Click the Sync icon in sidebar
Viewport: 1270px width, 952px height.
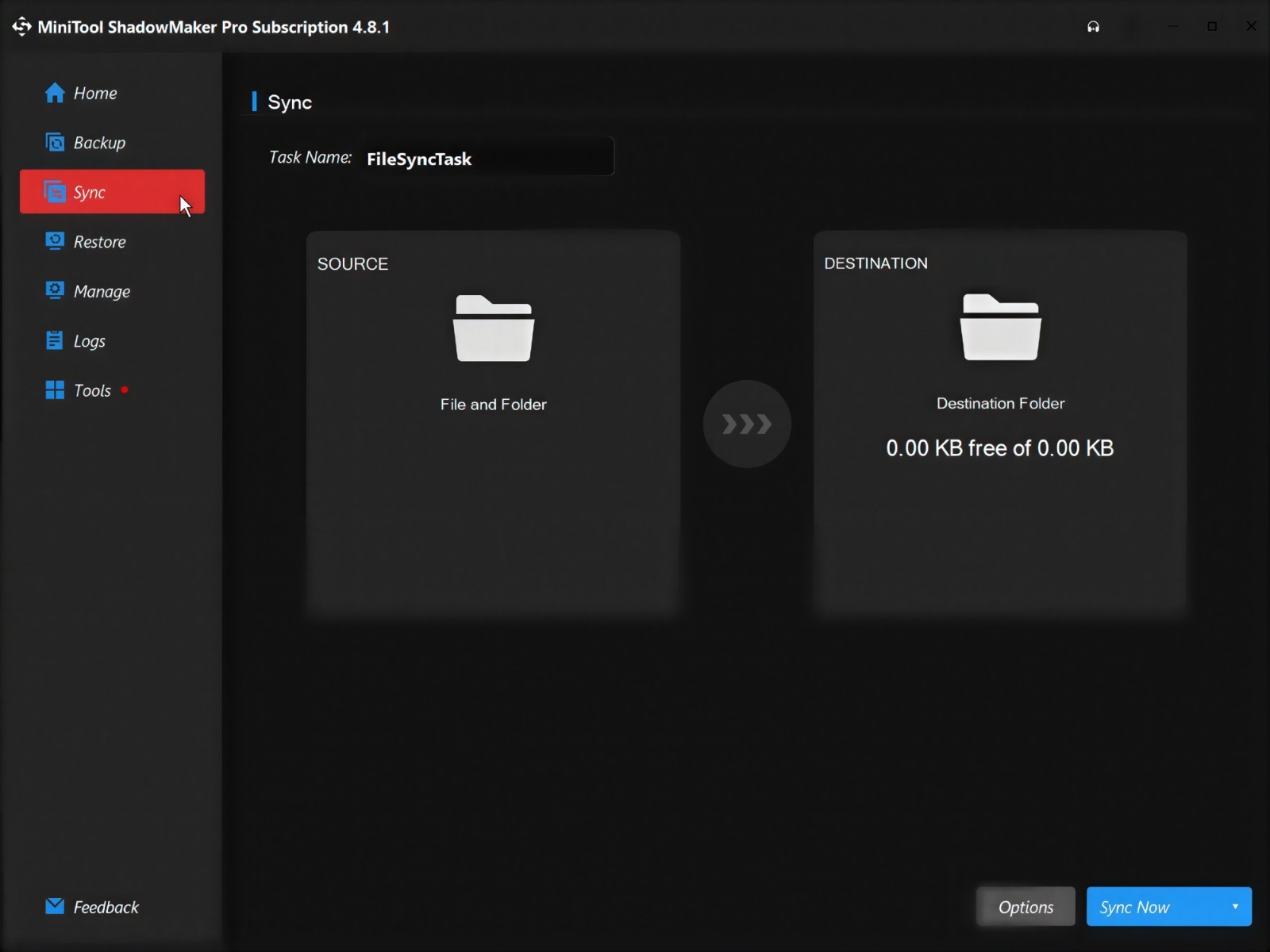pos(55,192)
